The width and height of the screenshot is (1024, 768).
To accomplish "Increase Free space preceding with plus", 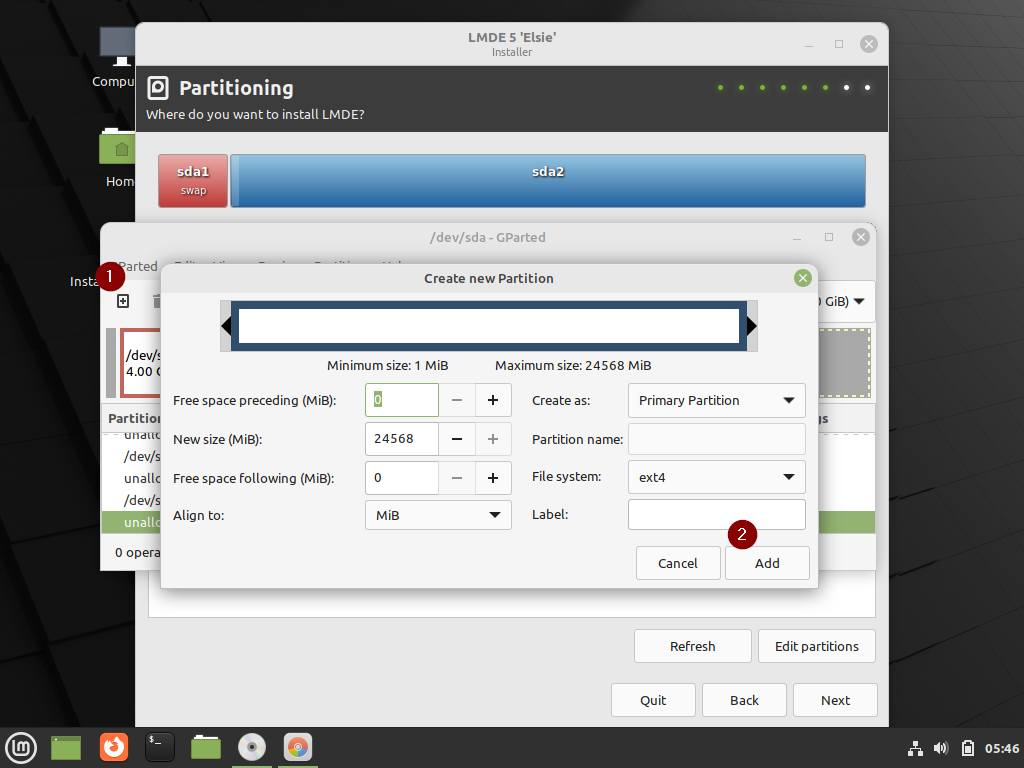I will pyautogui.click(x=493, y=400).
